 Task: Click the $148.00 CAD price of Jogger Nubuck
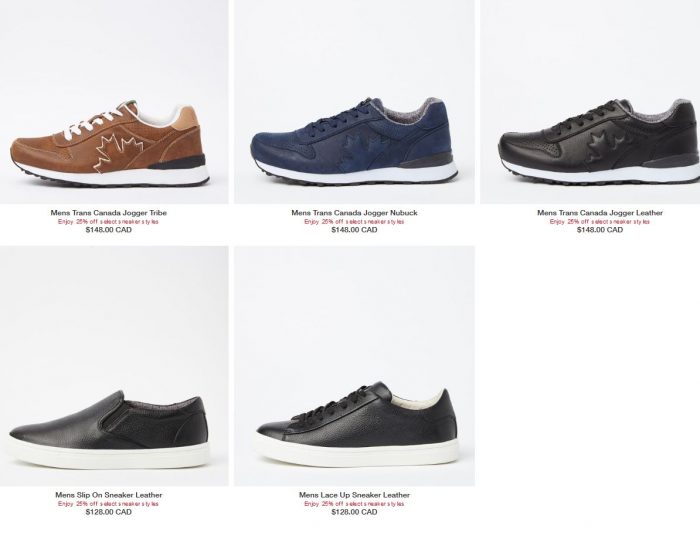point(354,230)
